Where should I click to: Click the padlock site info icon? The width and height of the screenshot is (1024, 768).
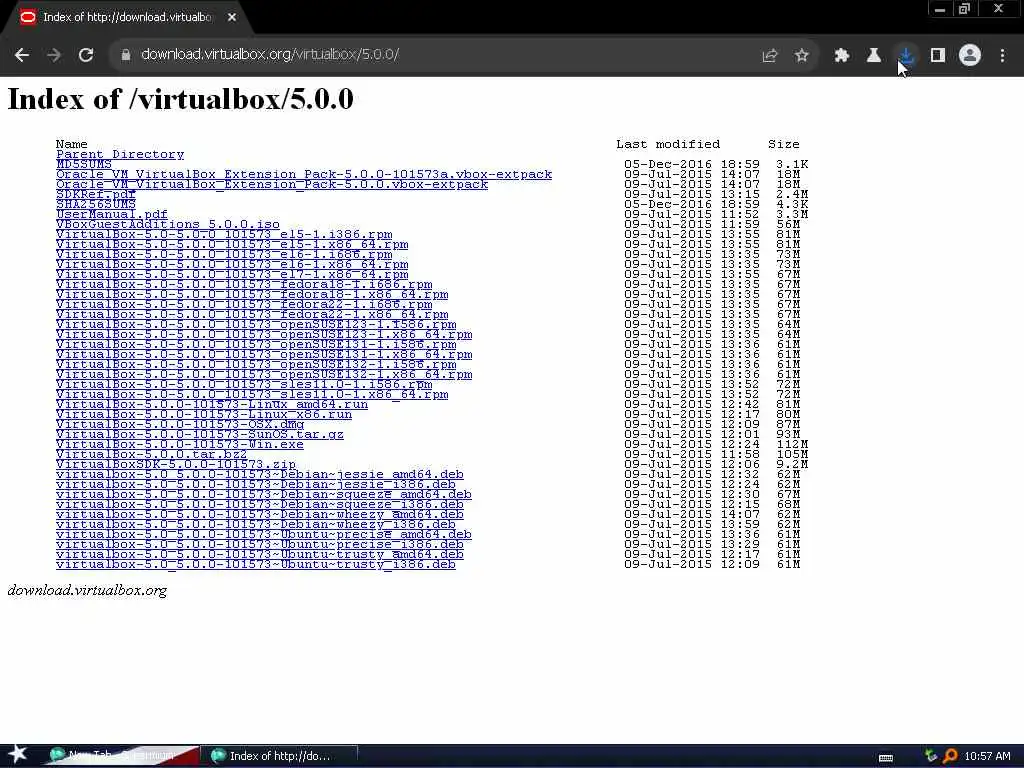[x=125, y=55]
